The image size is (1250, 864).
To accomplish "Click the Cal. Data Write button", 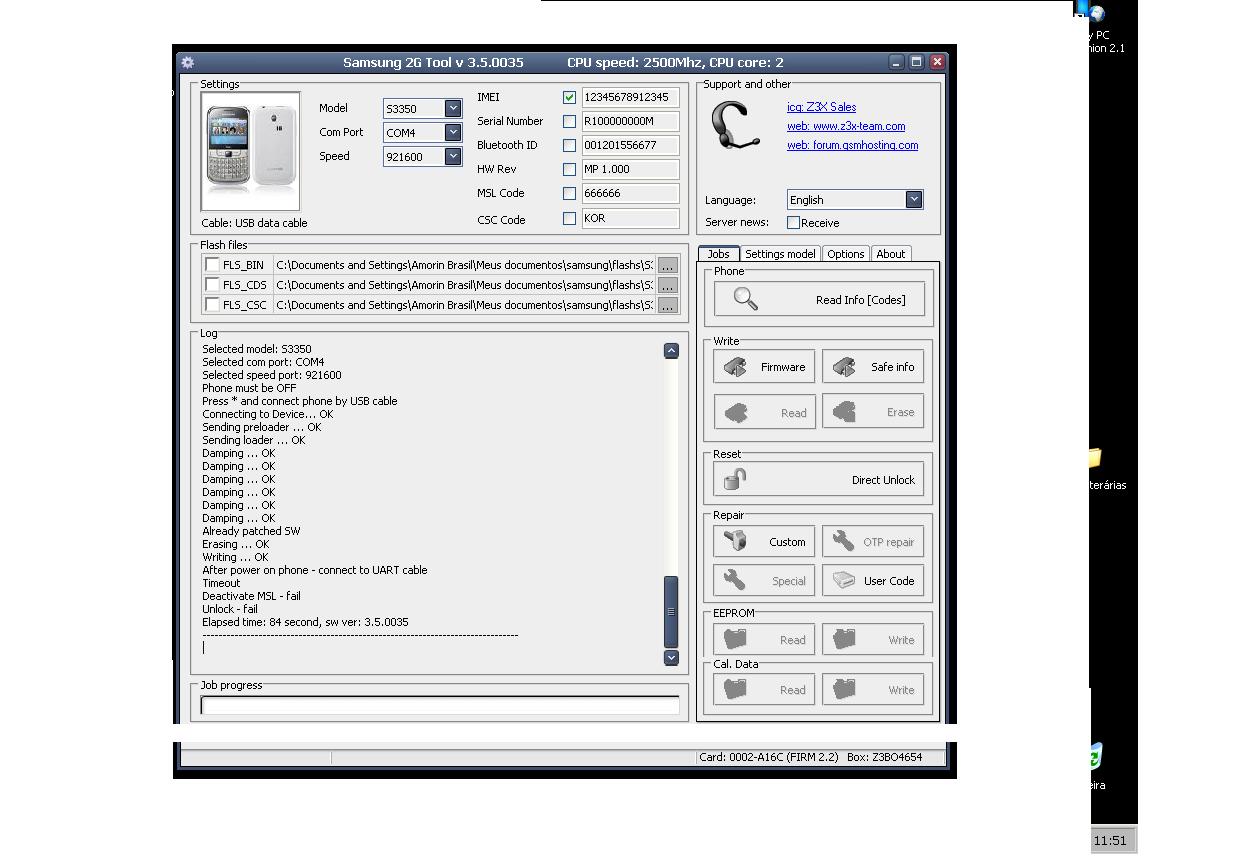I will coord(873,689).
